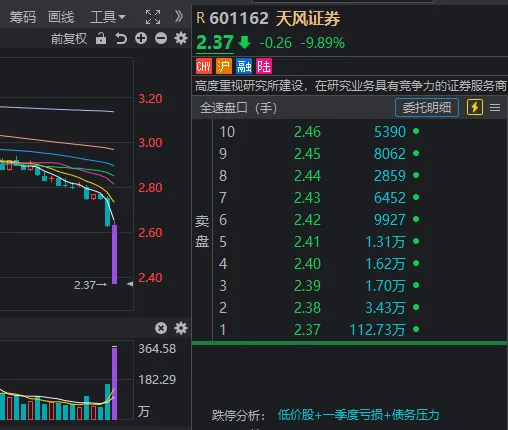Click the undo arrow icon
Image resolution: width=508 pixels, height=430 pixels.
(x=121, y=38)
